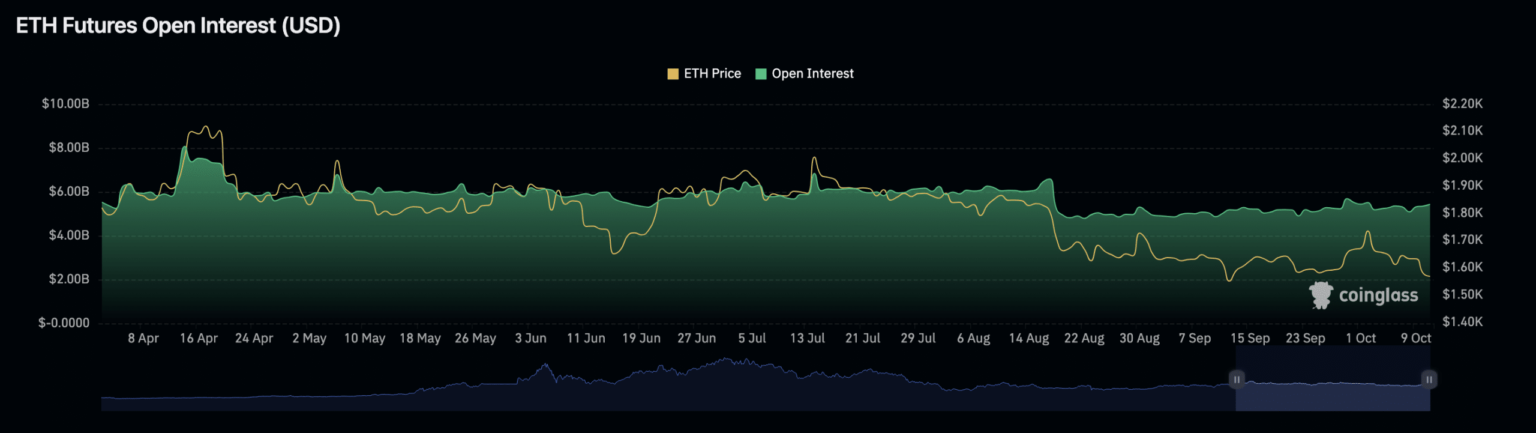
Task: Click the yellow ETH Price legend swatch
Action: (673, 74)
